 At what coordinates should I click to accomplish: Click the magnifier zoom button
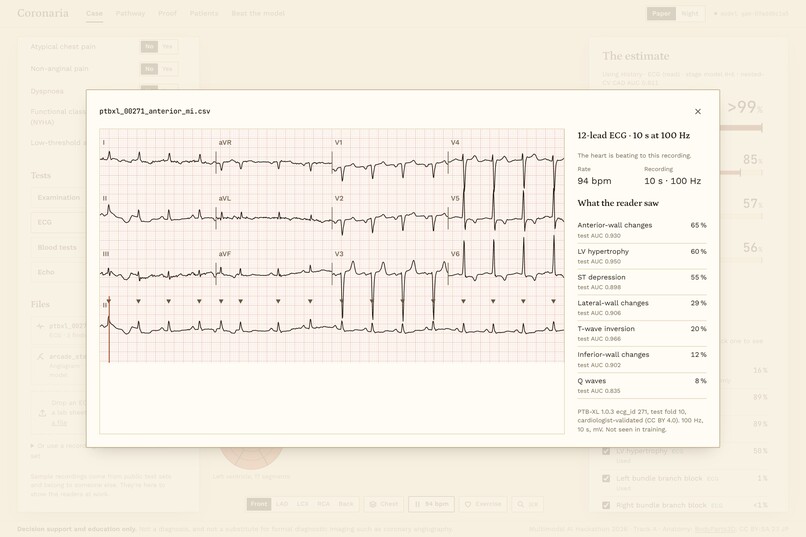pos(527,504)
